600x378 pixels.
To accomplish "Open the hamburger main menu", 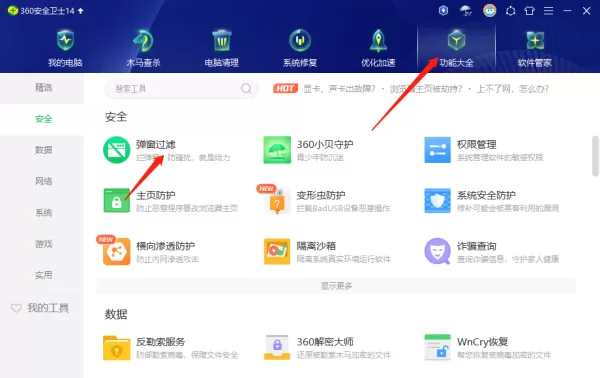I will (x=548, y=11).
